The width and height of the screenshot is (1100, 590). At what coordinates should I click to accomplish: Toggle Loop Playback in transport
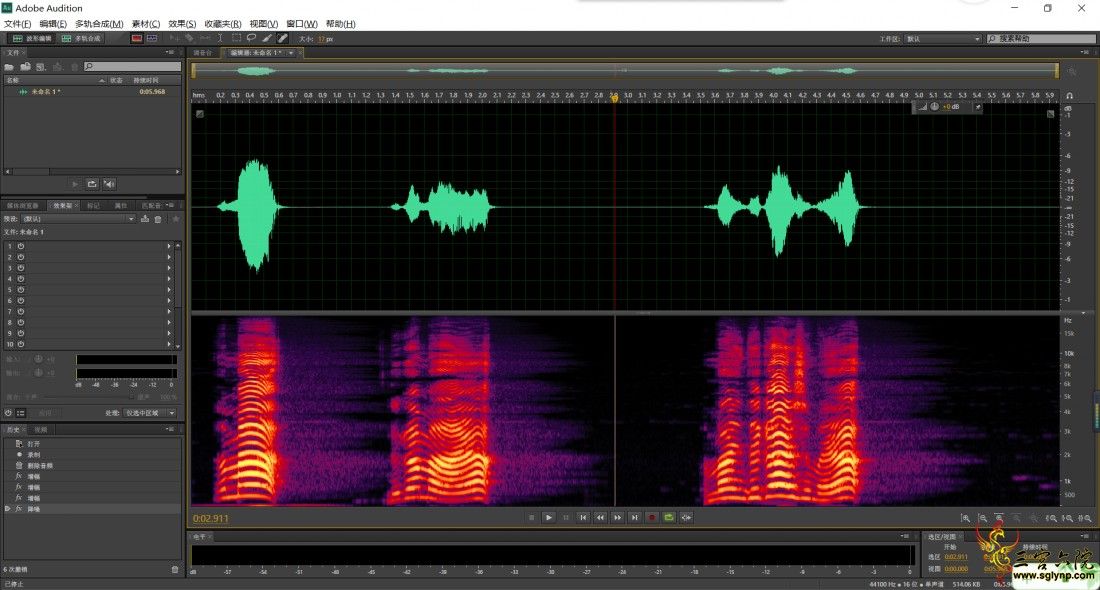[669, 518]
